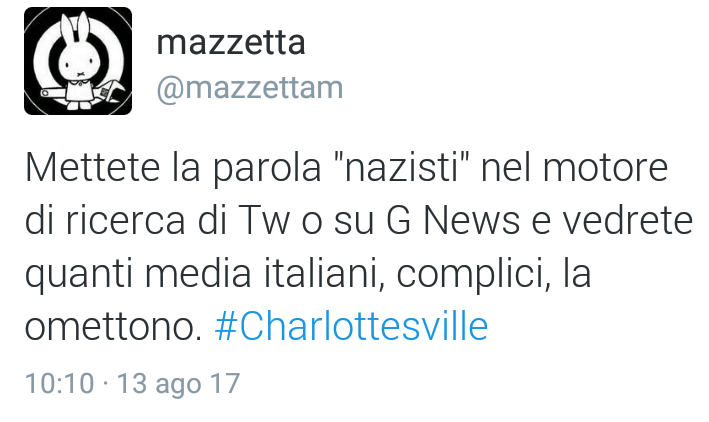Click the date 13 ago 17

click(179, 384)
